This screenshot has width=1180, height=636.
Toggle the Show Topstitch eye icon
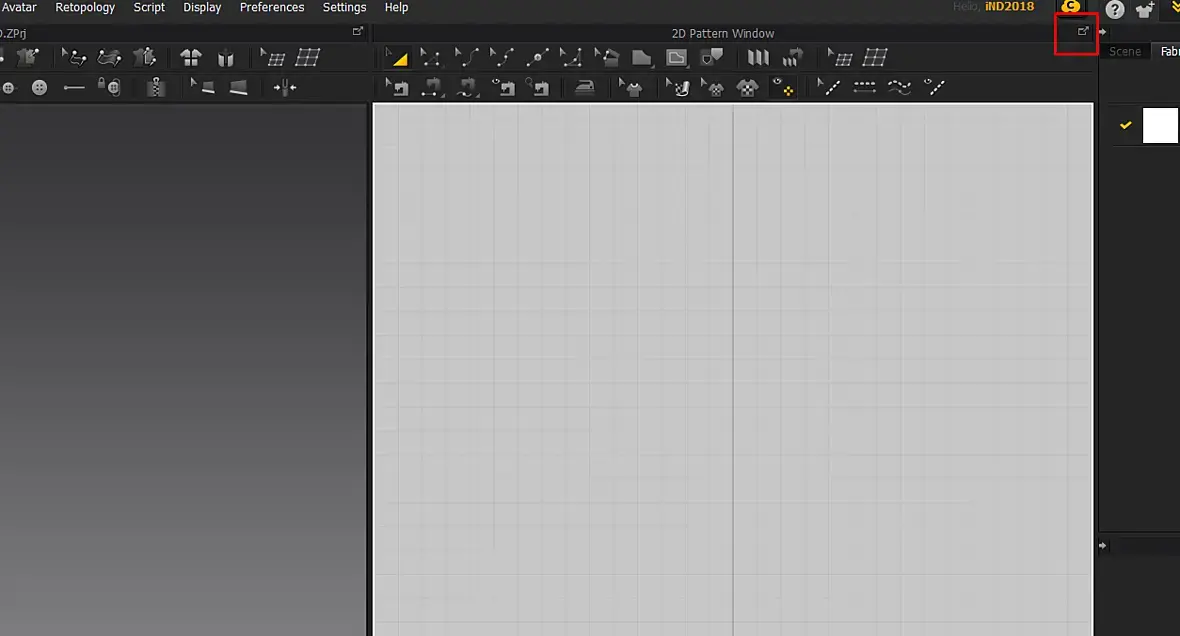click(x=934, y=87)
